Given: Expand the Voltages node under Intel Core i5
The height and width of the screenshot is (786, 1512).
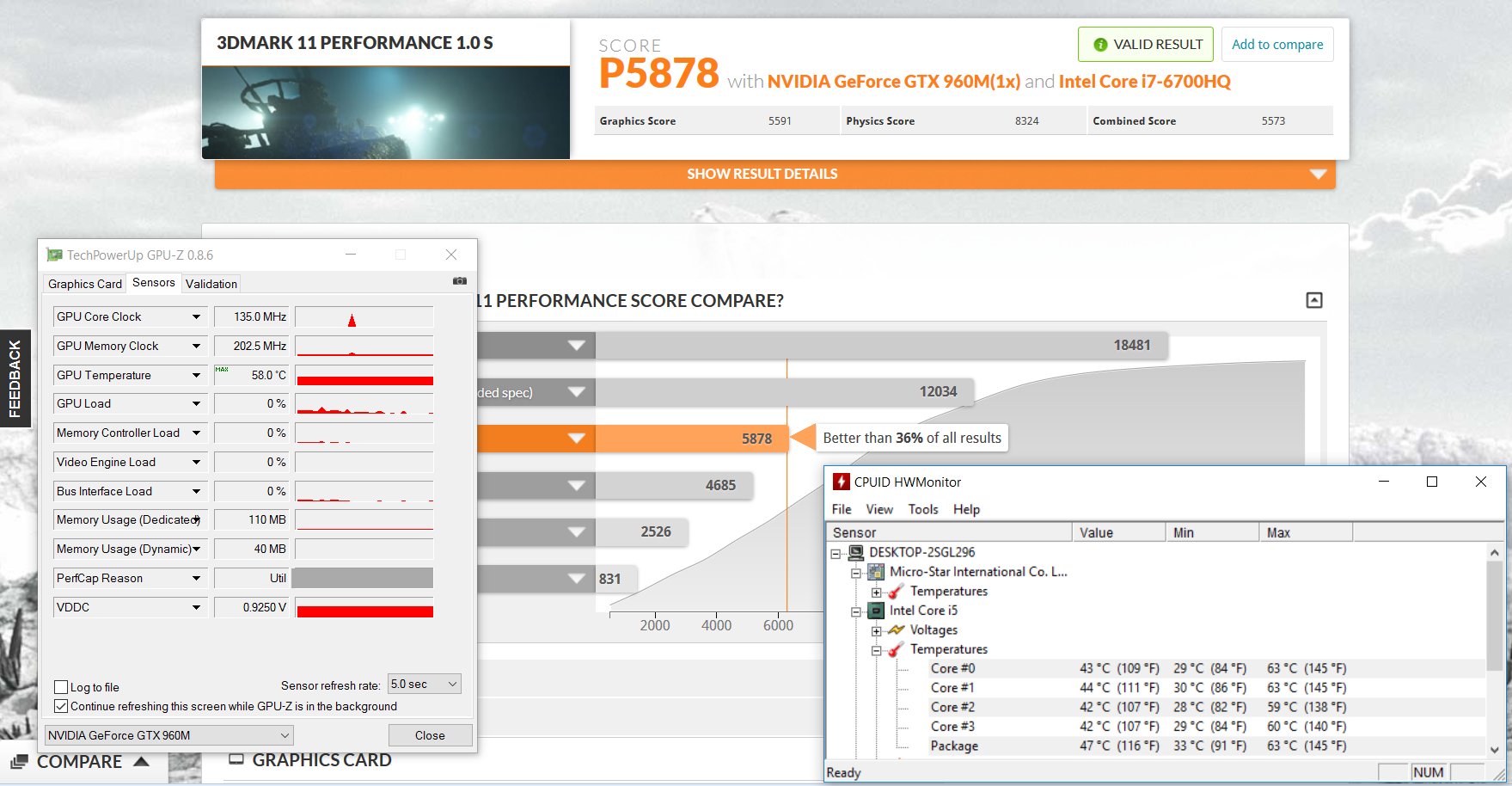Looking at the screenshot, I should click(x=876, y=631).
